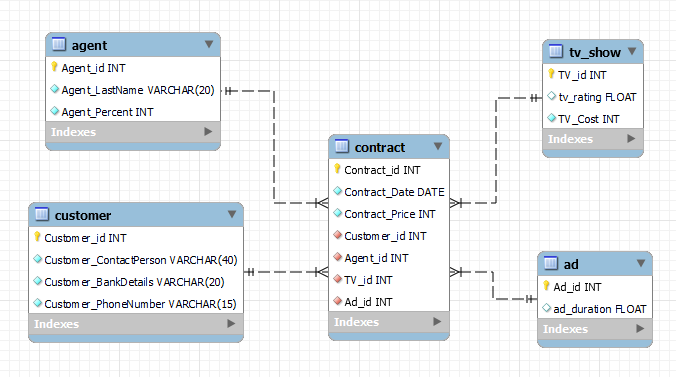Viewport: 676px width, 377px height.
Task: Expand Indexes section of ad table
Action: [640, 329]
